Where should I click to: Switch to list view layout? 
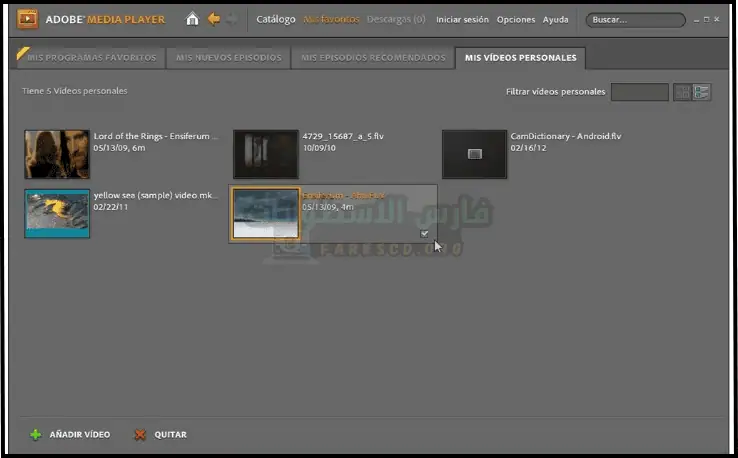click(702, 92)
